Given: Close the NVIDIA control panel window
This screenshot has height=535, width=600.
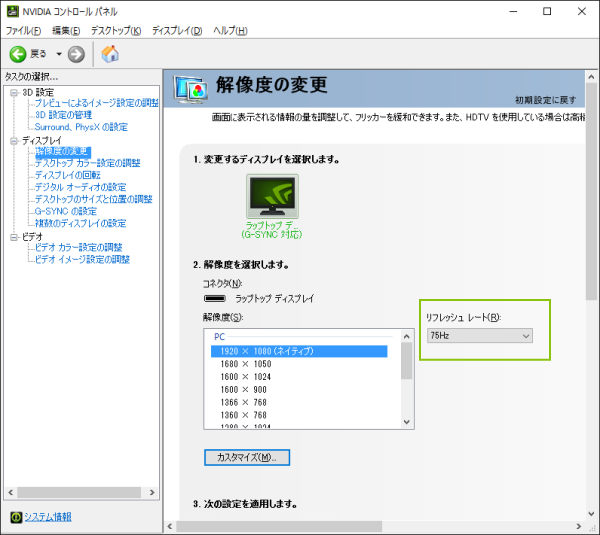Looking at the screenshot, I should 582,11.
